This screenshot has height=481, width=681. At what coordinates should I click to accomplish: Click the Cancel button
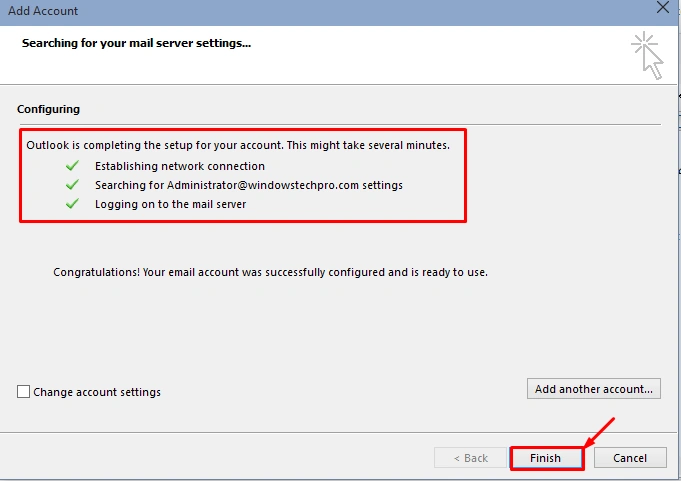pyautogui.click(x=630, y=458)
